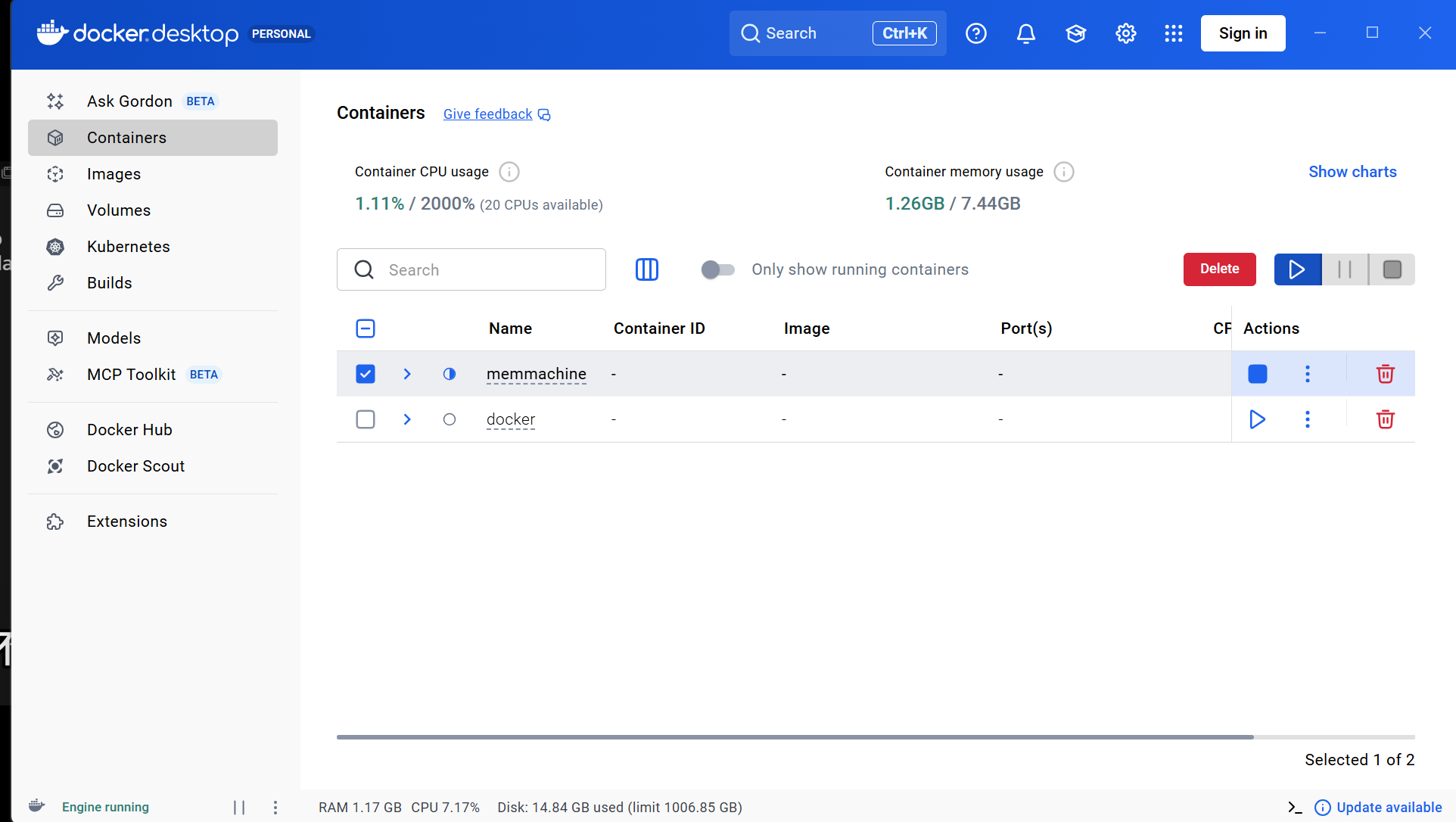The image size is (1456, 822).
Task: Expand the memmachine container group
Action: click(x=407, y=374)
